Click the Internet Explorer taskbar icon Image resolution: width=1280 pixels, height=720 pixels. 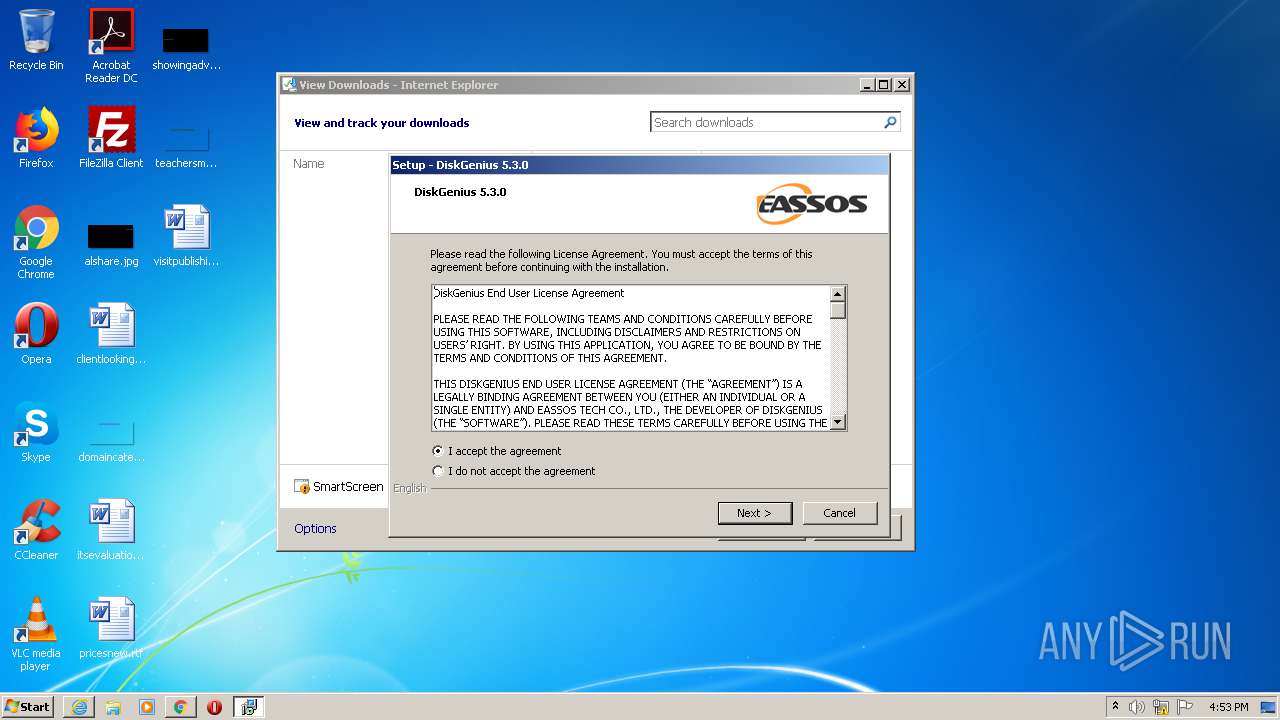click(79, 707)
